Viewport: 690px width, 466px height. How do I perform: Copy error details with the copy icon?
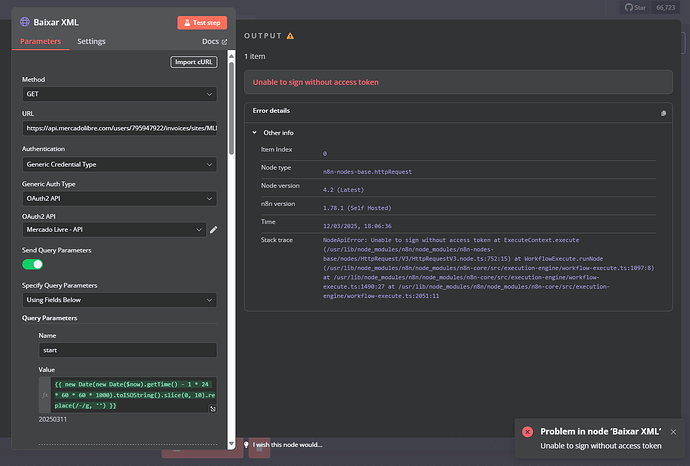tap(663, 113)
